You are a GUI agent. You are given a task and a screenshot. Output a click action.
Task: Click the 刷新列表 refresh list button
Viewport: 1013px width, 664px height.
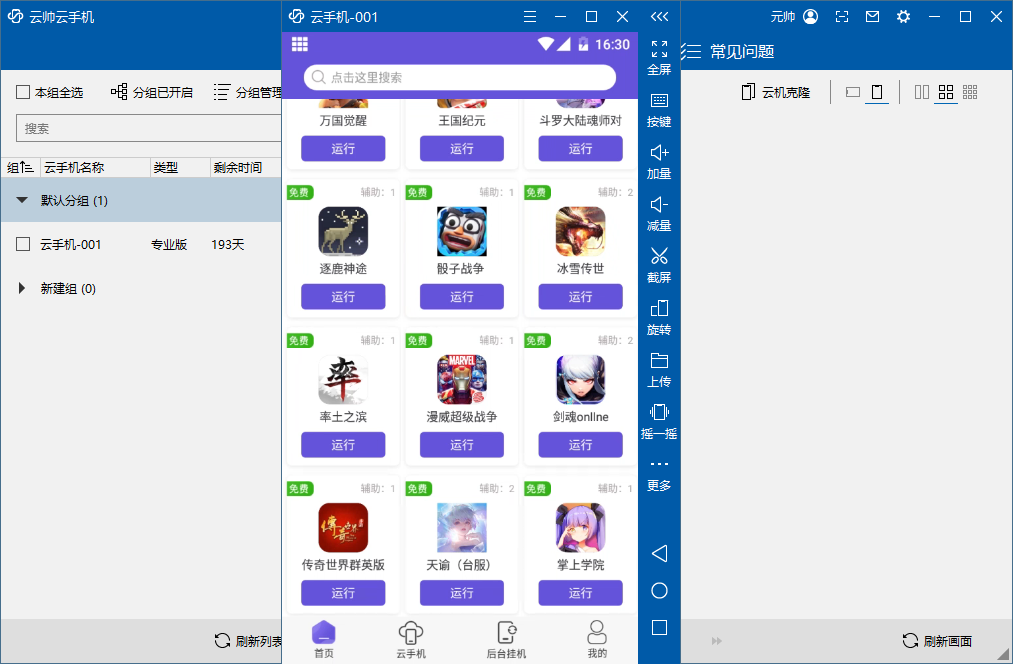pyautogui.click(x=248, y=641)
